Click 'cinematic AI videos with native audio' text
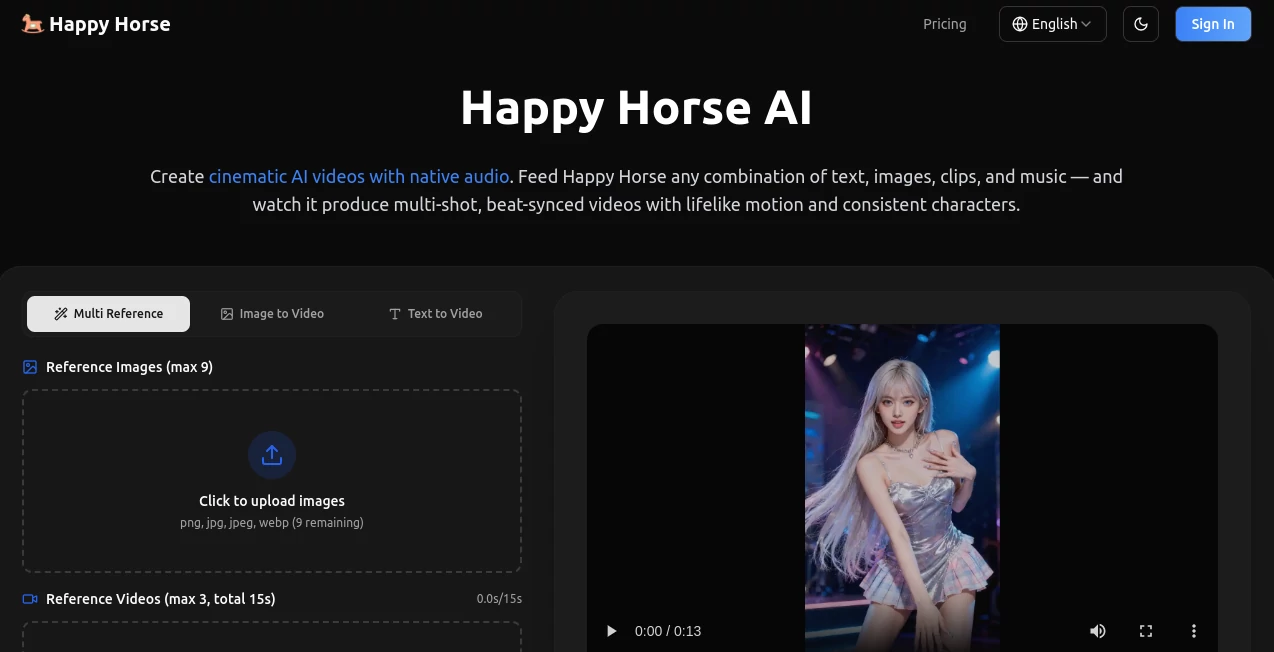 tap(359, 176)
